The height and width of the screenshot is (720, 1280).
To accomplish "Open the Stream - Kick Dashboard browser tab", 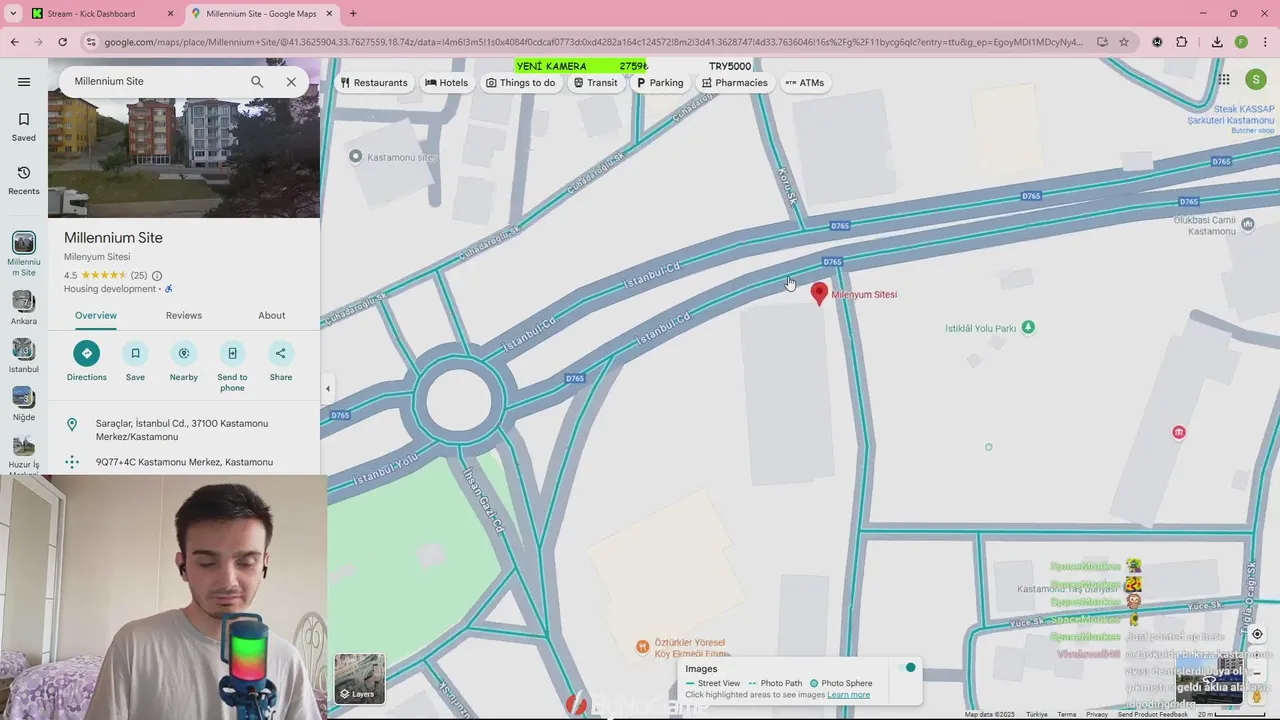I will click(x=102, y=14).
